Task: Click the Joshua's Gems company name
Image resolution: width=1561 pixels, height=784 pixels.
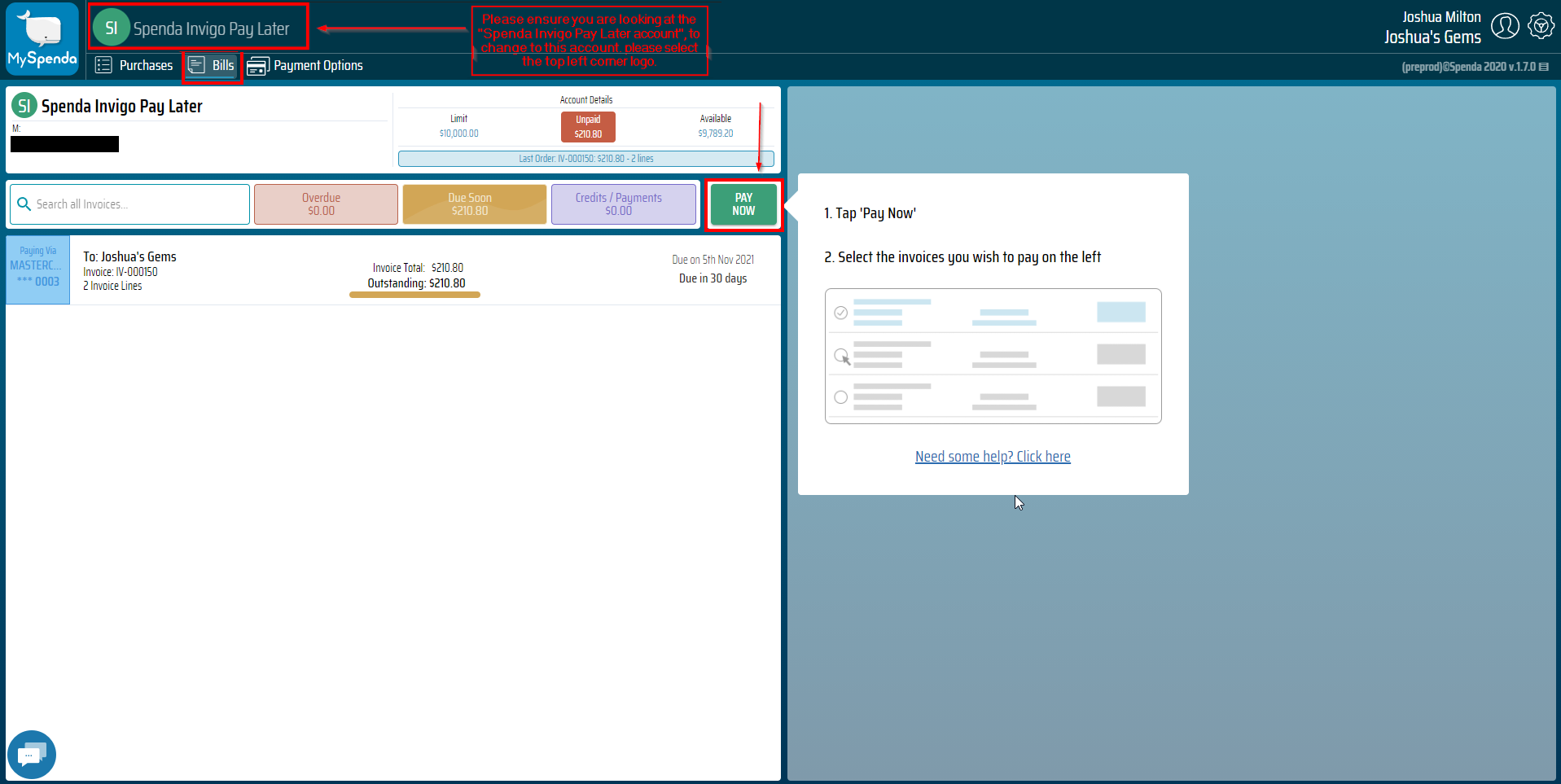Action: 1432,37
